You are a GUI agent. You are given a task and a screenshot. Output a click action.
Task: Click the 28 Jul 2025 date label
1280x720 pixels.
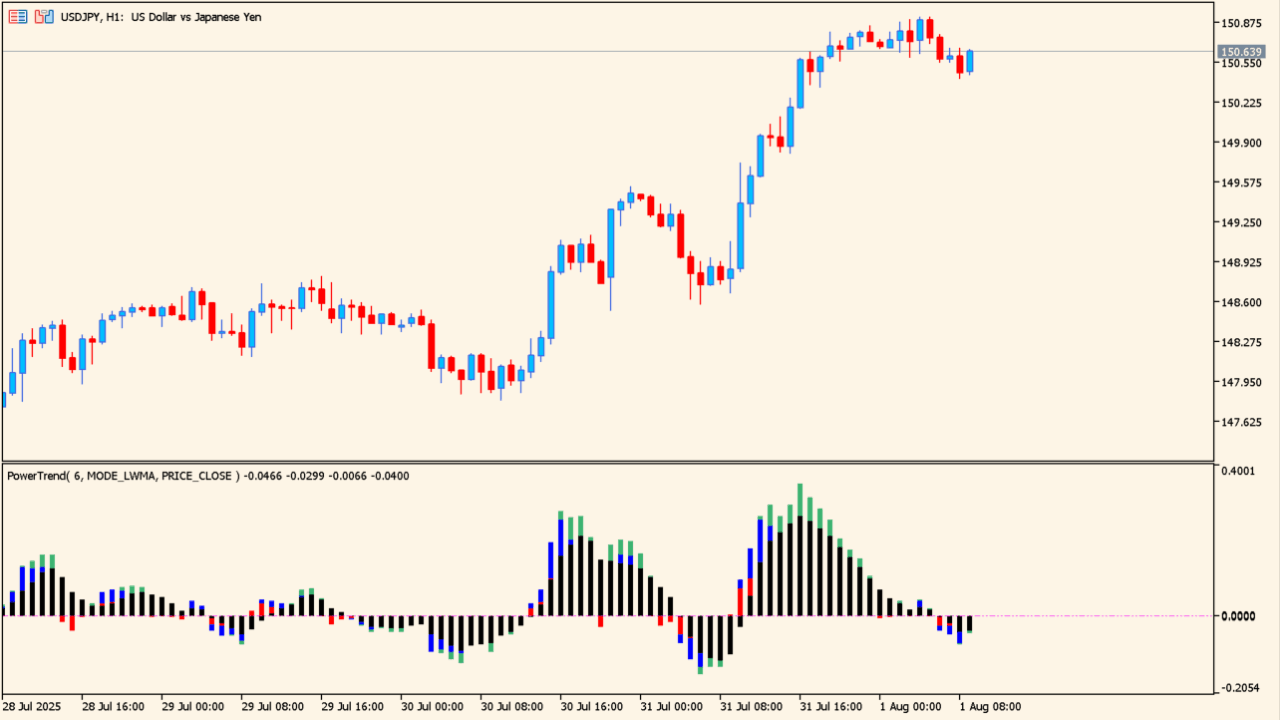32,706
